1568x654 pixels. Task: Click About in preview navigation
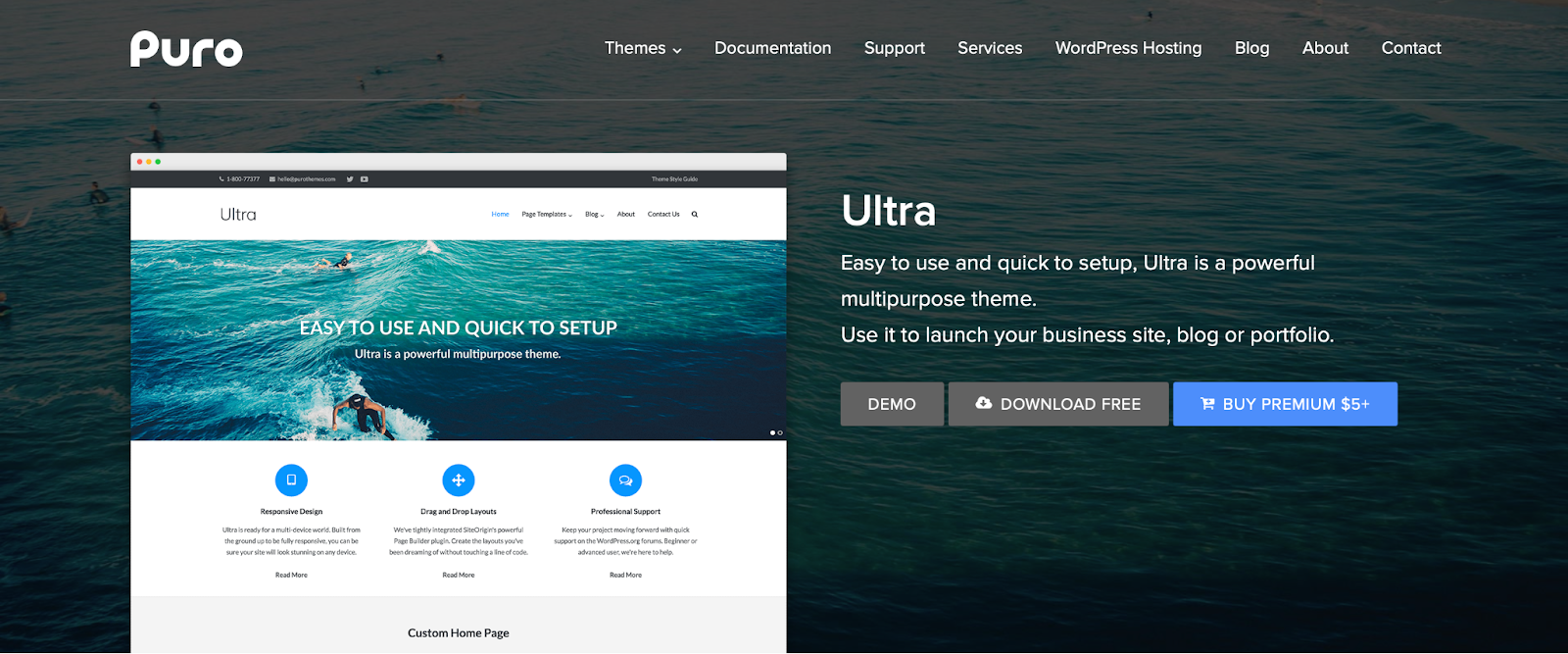[x=626, y=214]
